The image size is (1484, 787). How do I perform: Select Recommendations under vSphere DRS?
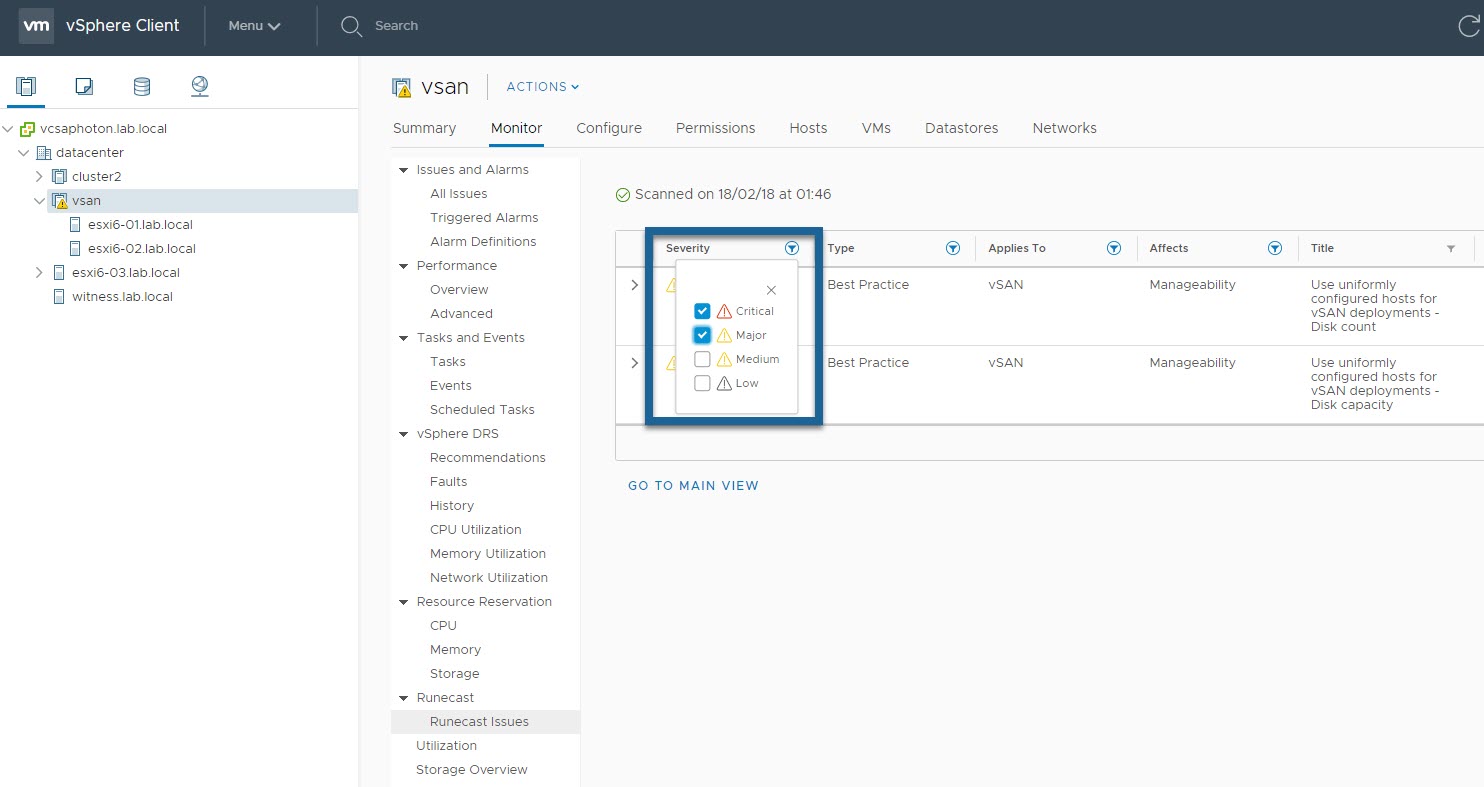pyautogui.click(x=488, y=458)
